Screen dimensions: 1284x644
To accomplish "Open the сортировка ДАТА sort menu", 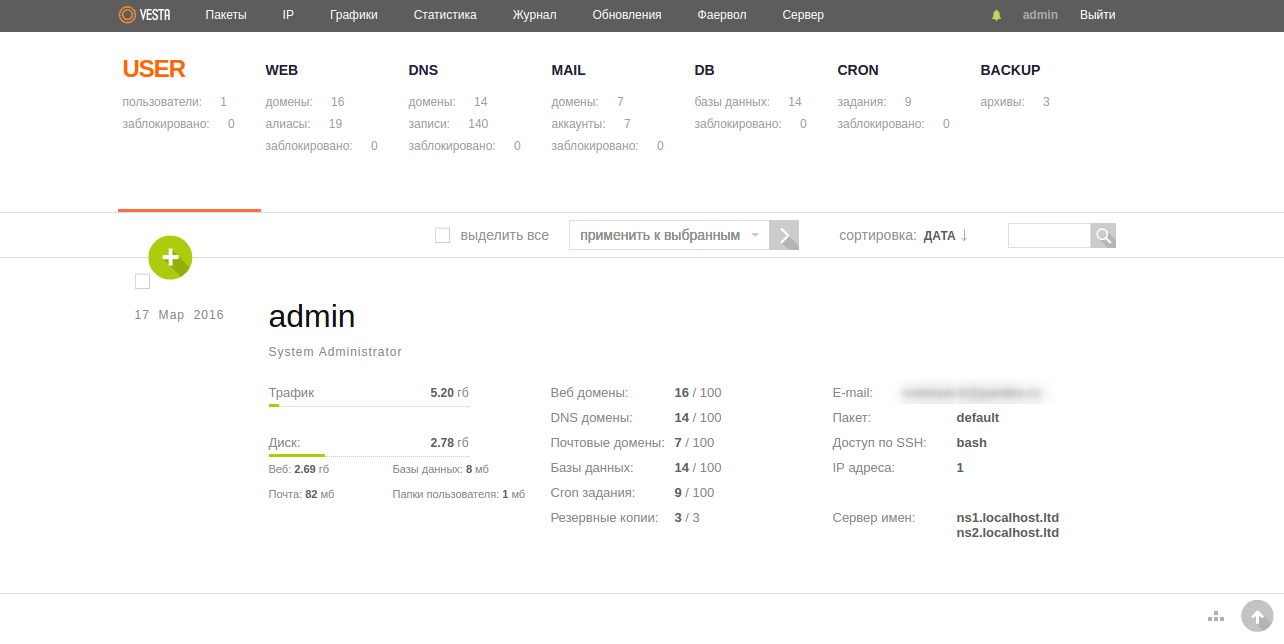I will click(939, 236).
